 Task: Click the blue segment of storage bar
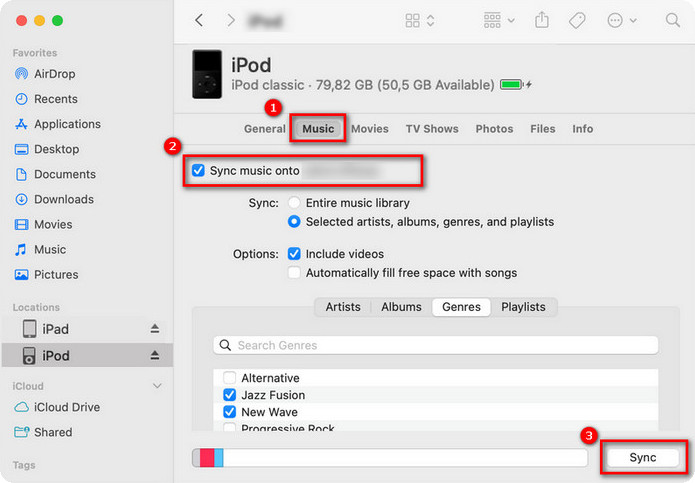click(219, 458)
